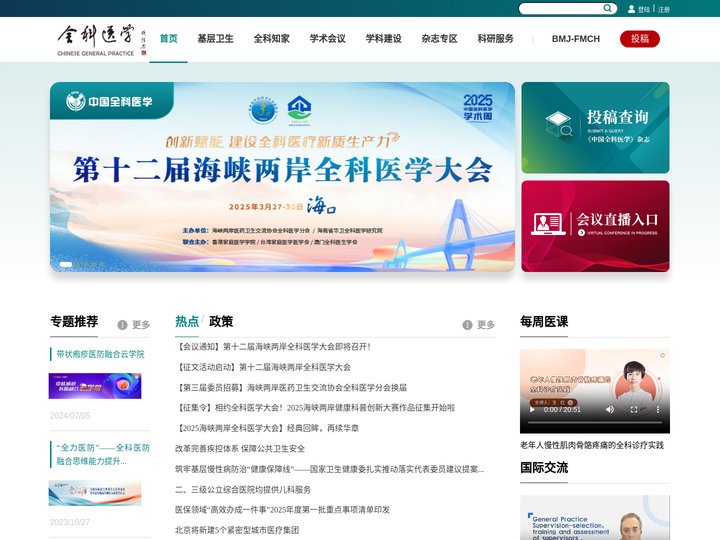Viewport: 720px width, 540px height.
Task: Click the 全科医学 Chinese General Practice logo
Action: tap(101, 40)
